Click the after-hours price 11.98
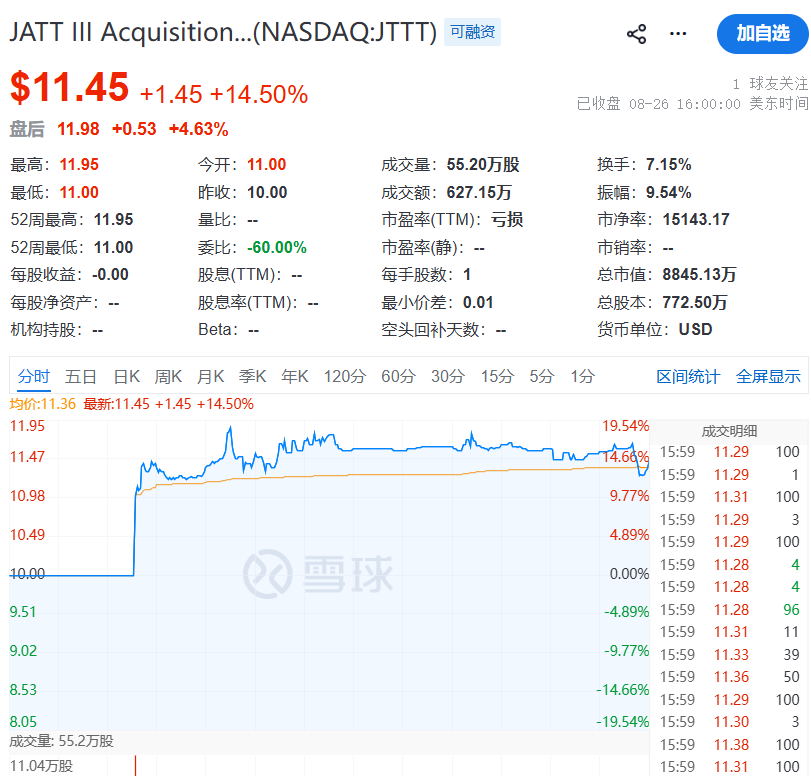 pyautogui.click(x=78, y=129)
